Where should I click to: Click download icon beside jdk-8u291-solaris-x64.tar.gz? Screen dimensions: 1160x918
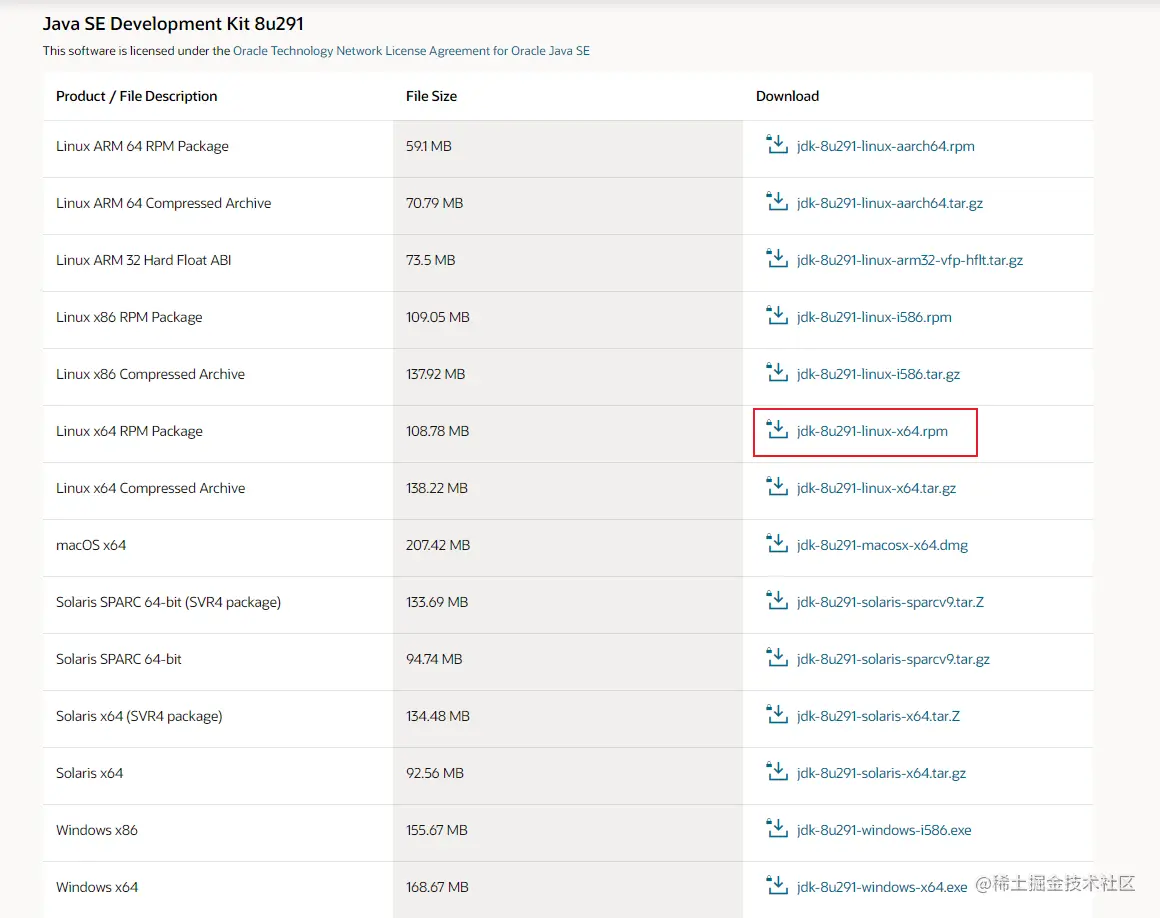pyautogui.click(x=777, y=770)
